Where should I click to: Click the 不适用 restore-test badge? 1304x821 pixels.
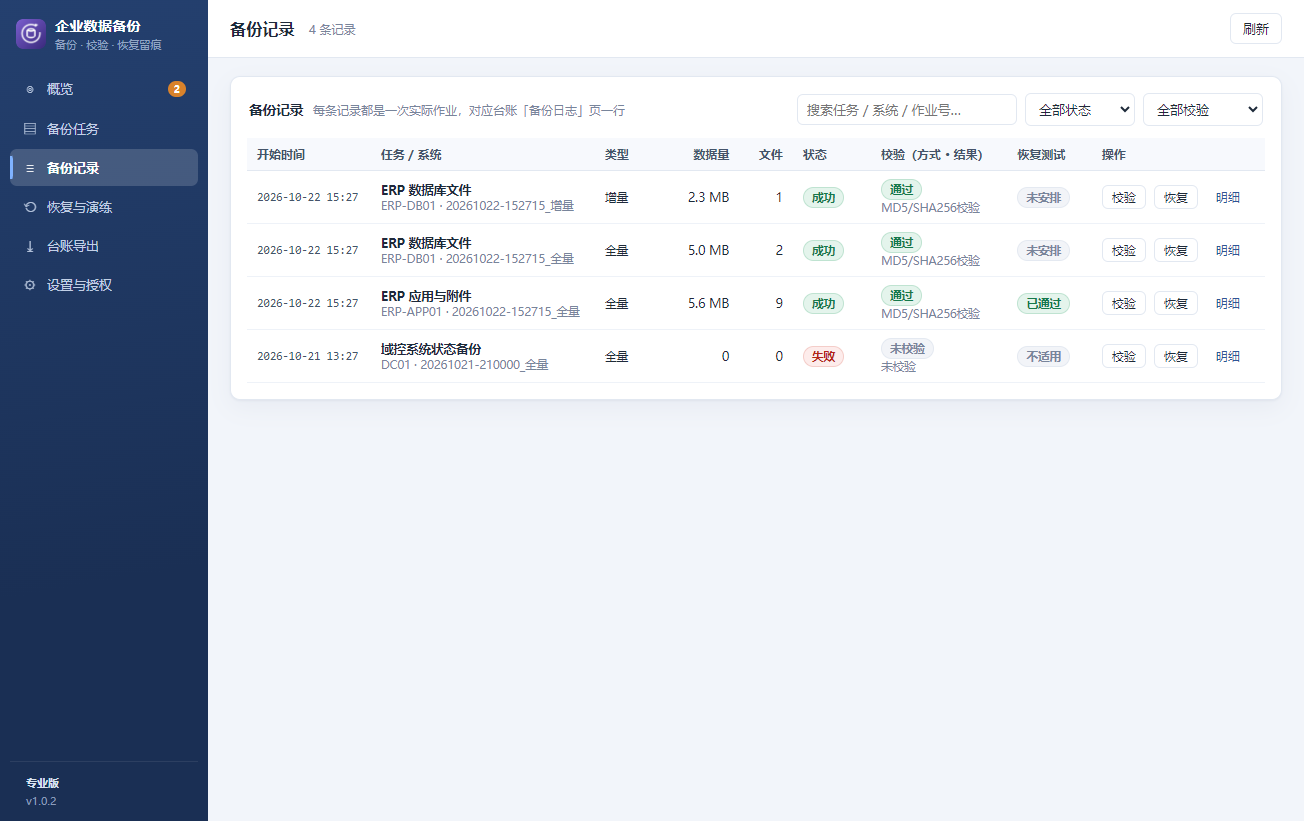pos(1043,356)
